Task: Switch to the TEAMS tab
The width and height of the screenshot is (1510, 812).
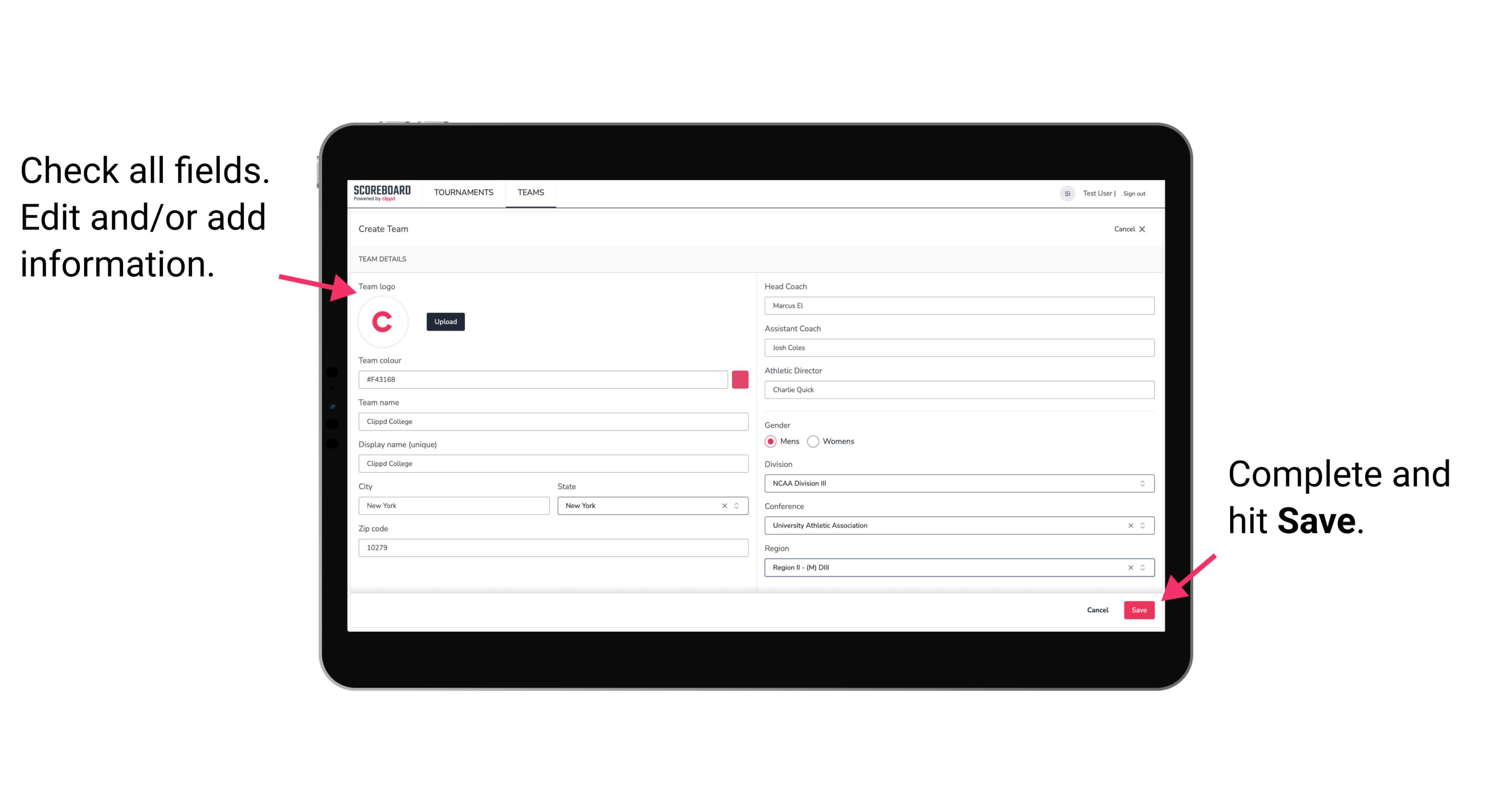Action: click(x=530, y=193)
